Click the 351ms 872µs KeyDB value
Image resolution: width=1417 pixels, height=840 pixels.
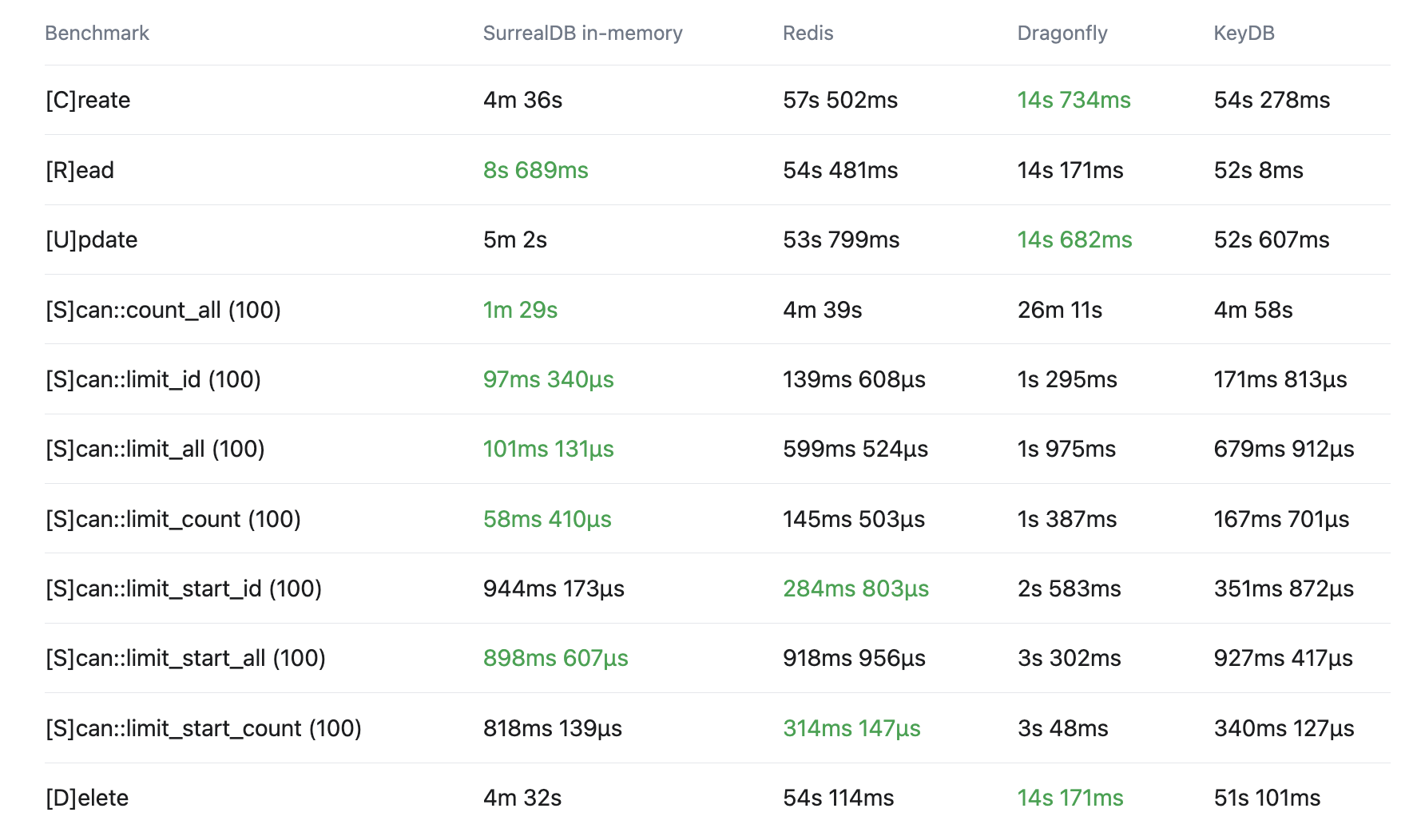(1284, 588)
